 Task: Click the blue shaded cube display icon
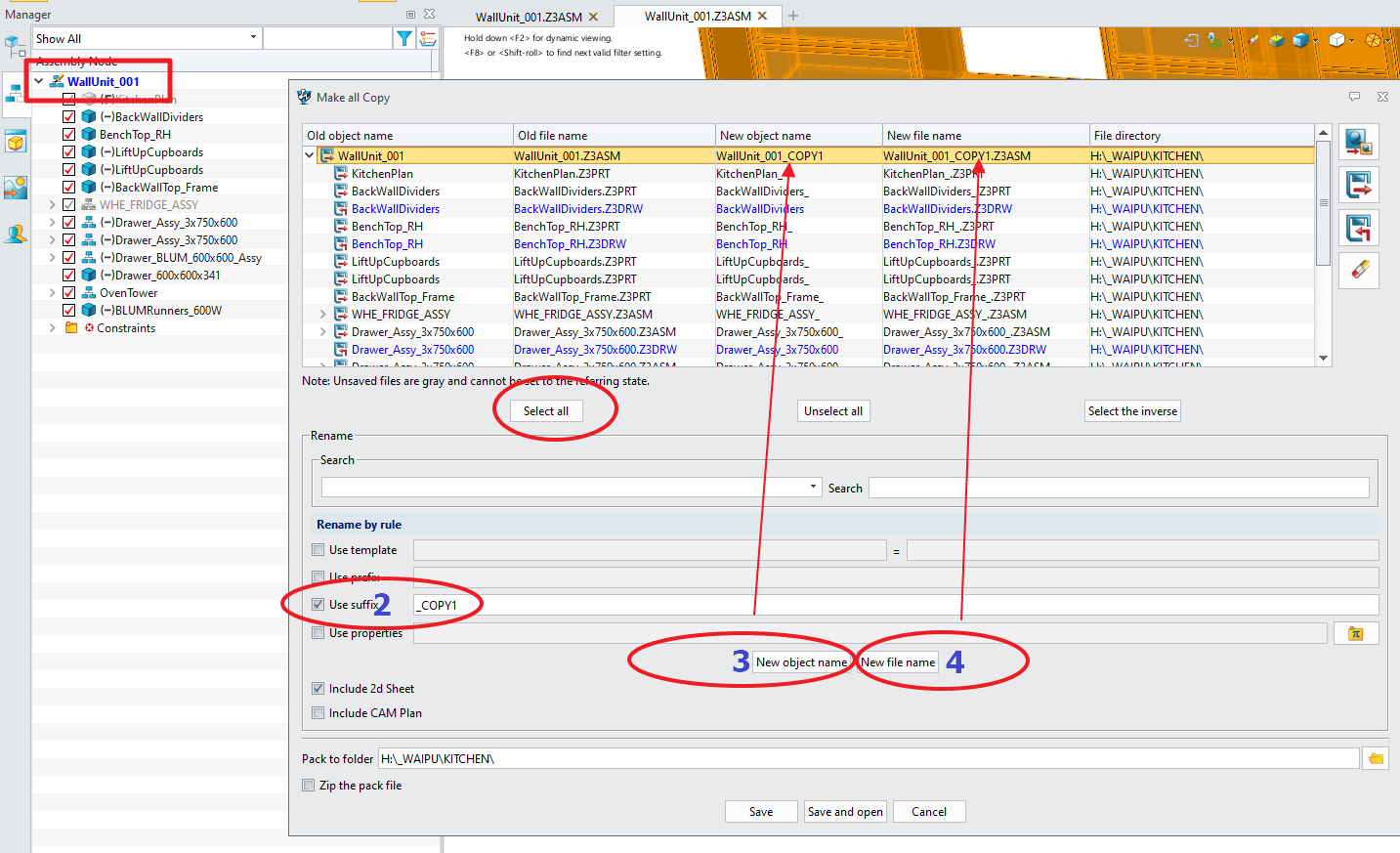(x=1300, y=40)
